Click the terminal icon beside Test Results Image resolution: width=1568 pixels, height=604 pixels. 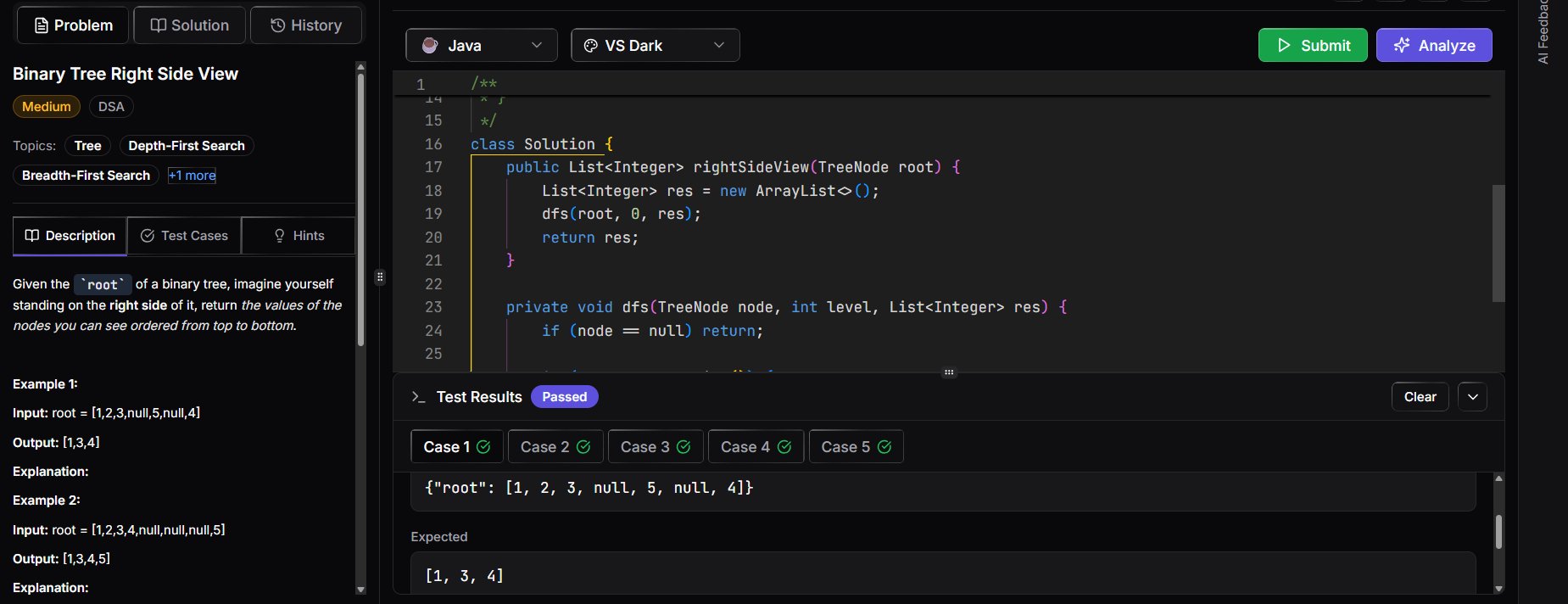point(418,397)
